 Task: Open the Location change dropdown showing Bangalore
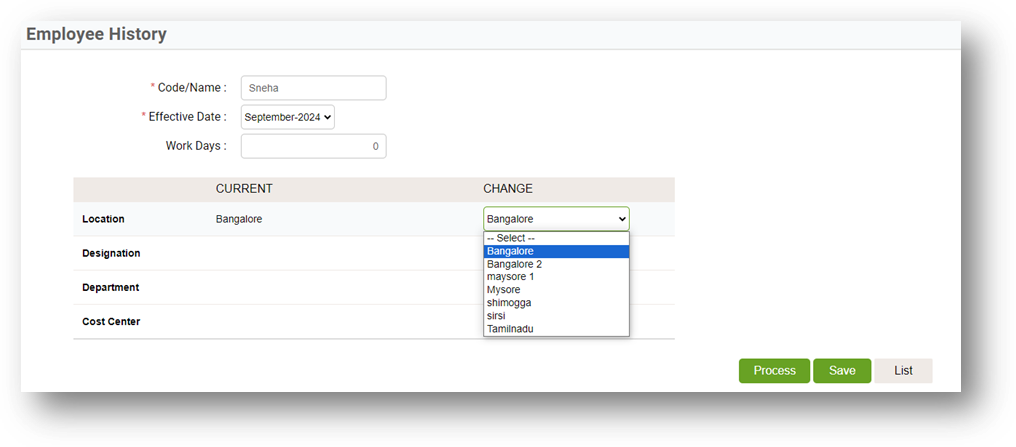click(556, 219)
